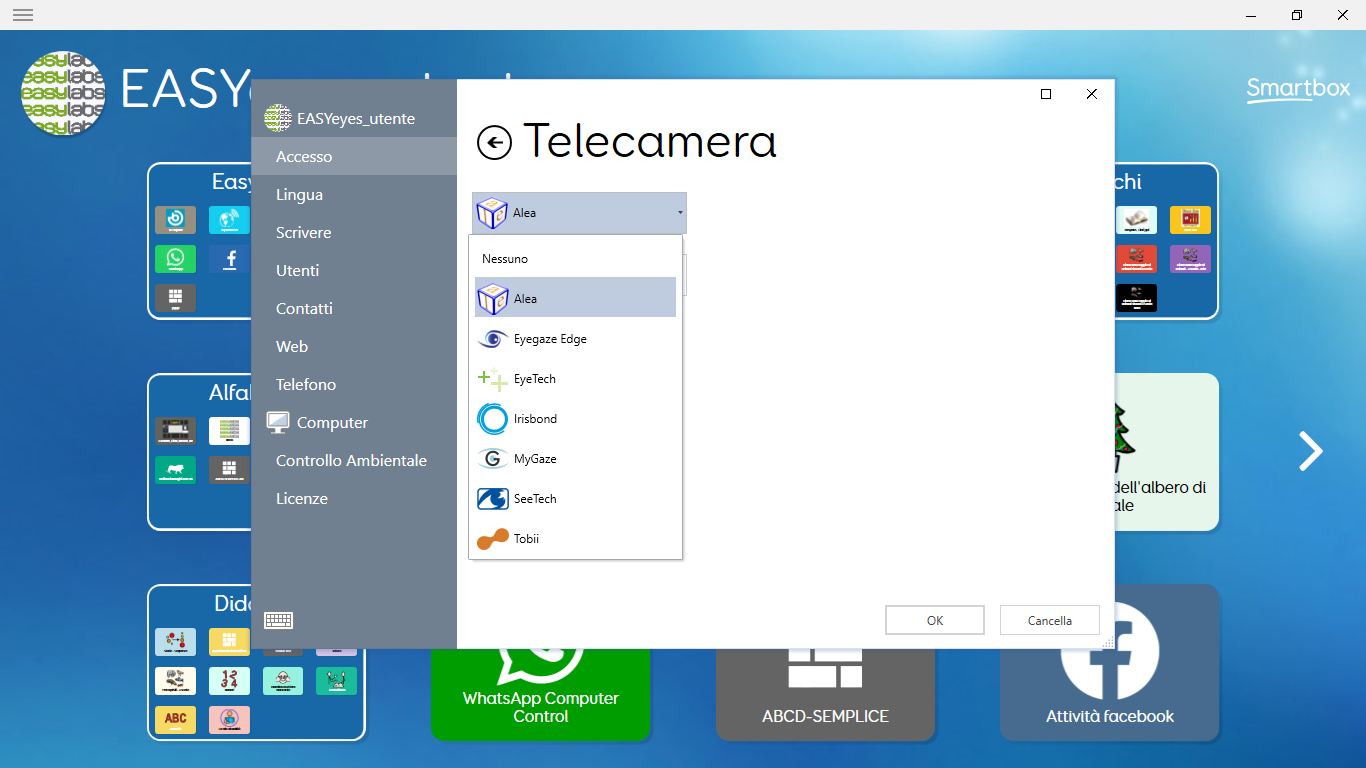1366x768 pixels.
Task: Go to next page with right chevron
Action: point(1310,451)
